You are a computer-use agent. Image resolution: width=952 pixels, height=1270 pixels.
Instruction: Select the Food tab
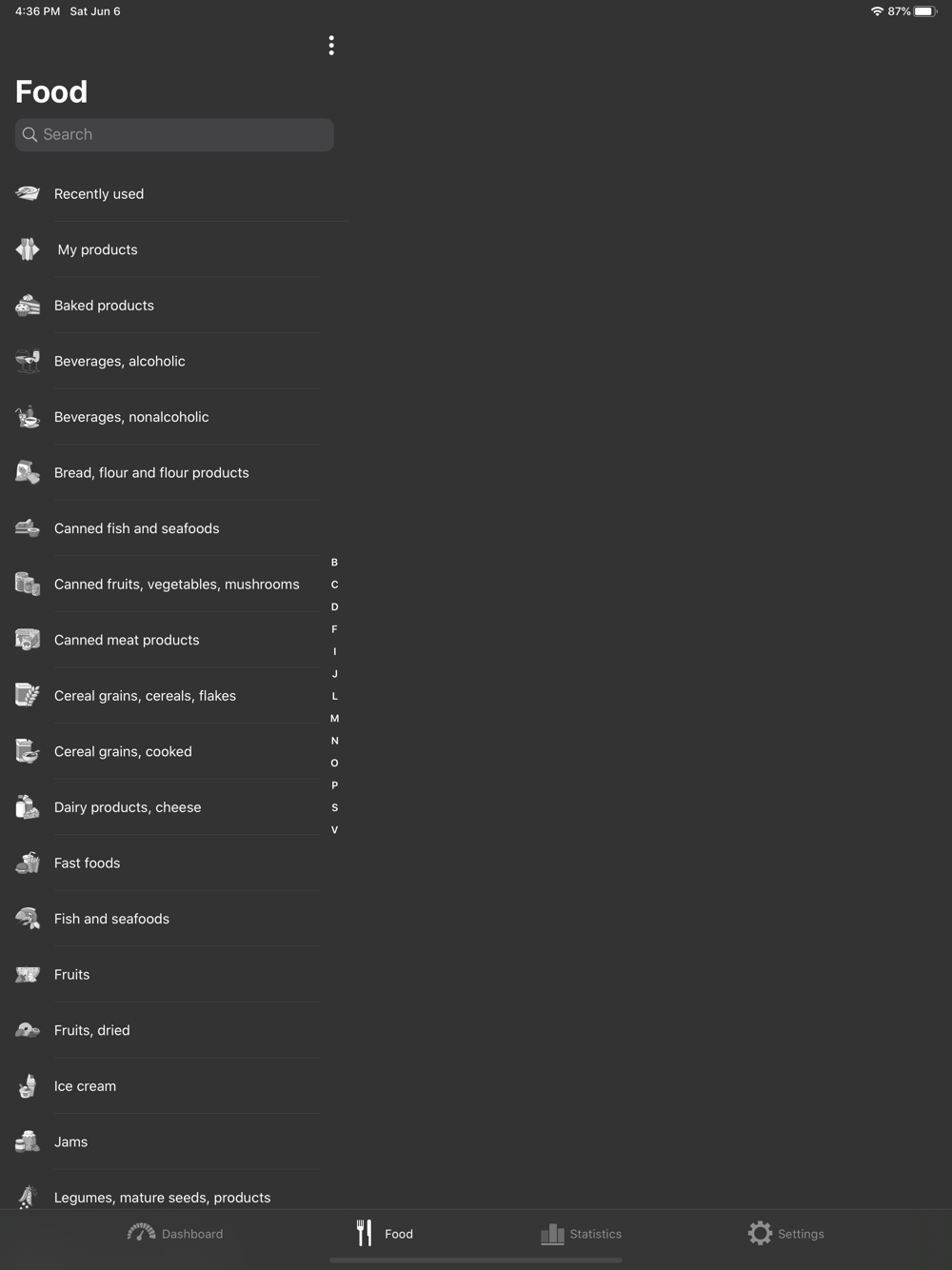point(385,1234)
